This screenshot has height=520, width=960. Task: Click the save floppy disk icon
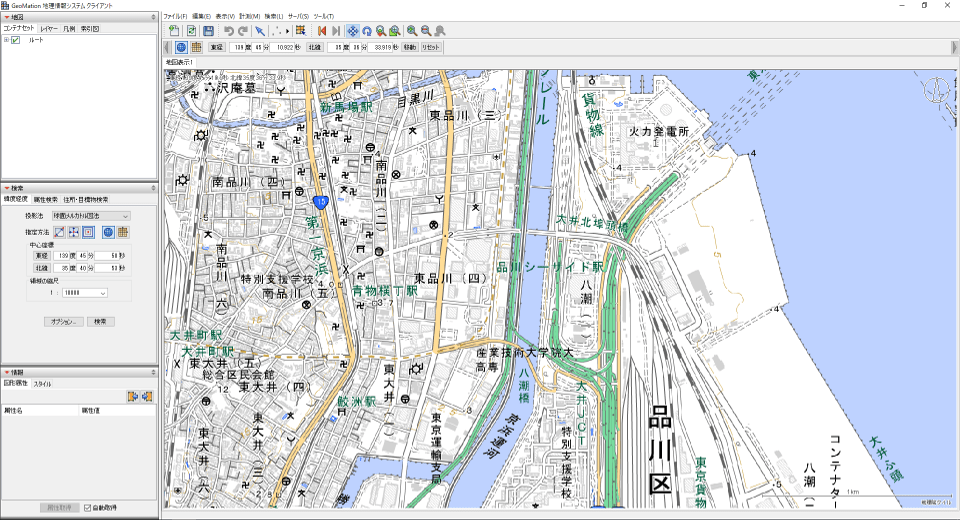tap(208, 32)
